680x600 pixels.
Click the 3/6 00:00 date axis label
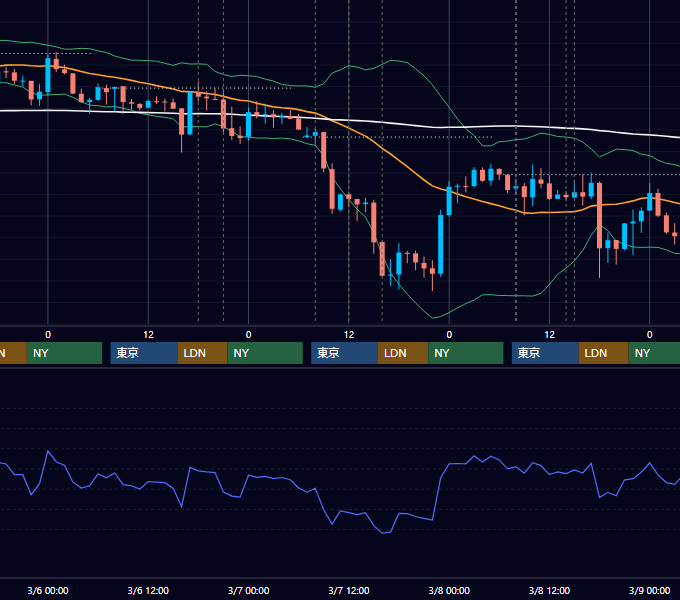[48, 590]
